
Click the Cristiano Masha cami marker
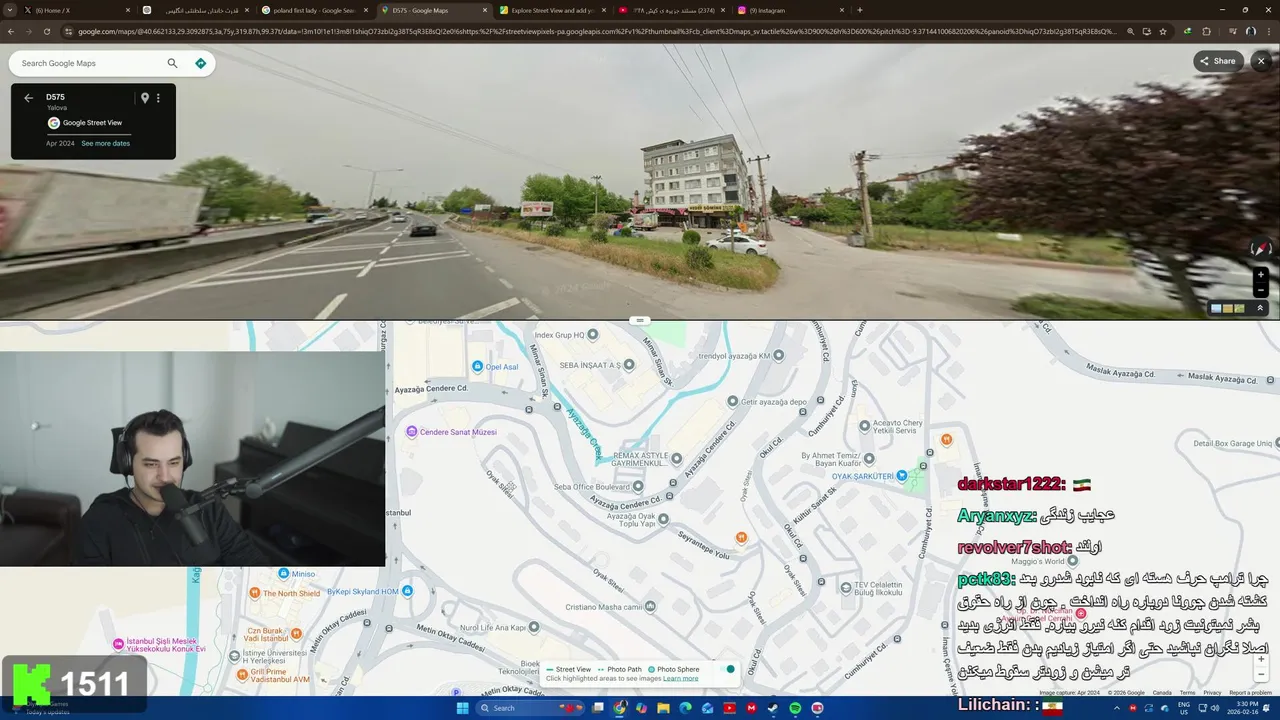tap(651, 606)
